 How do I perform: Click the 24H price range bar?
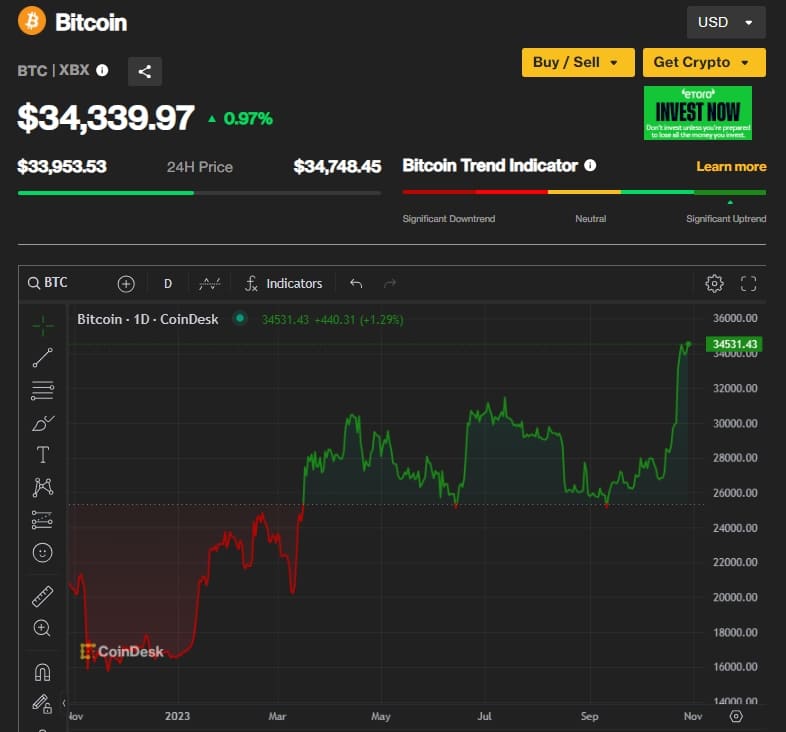(199, 193)
